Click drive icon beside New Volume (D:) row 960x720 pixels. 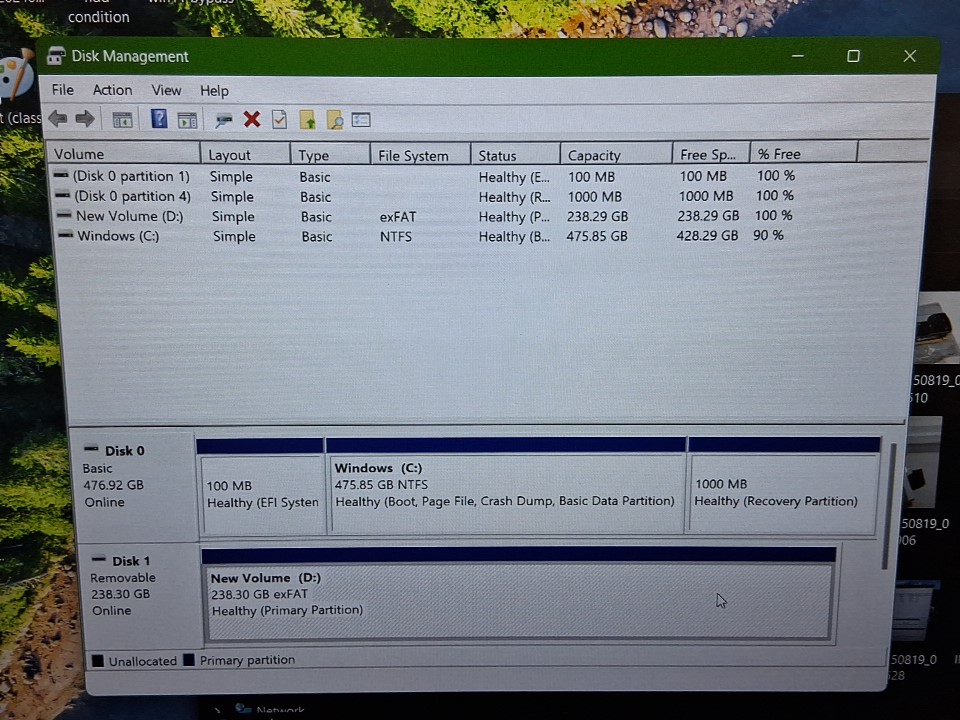coord(64,215)
